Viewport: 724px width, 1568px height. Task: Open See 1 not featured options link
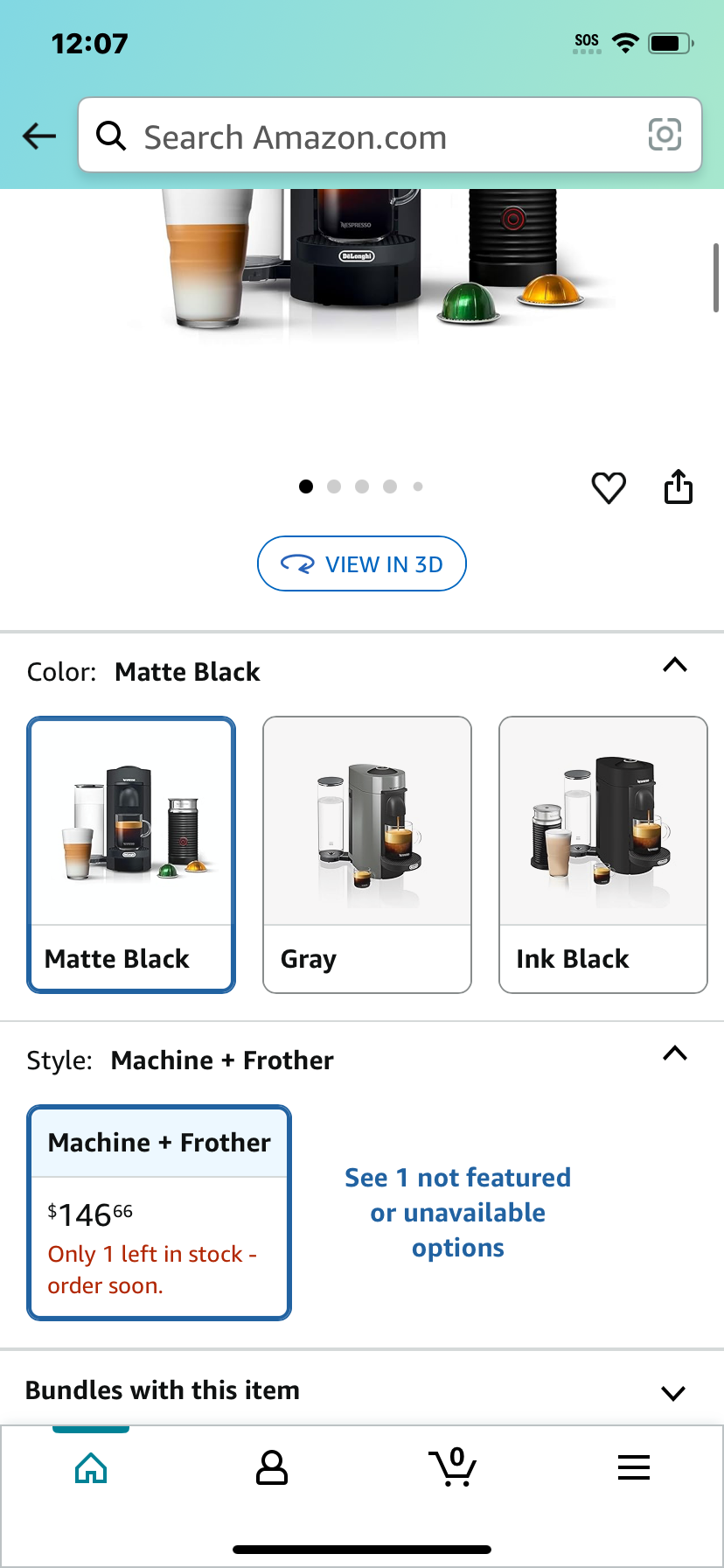[457, 1213]
